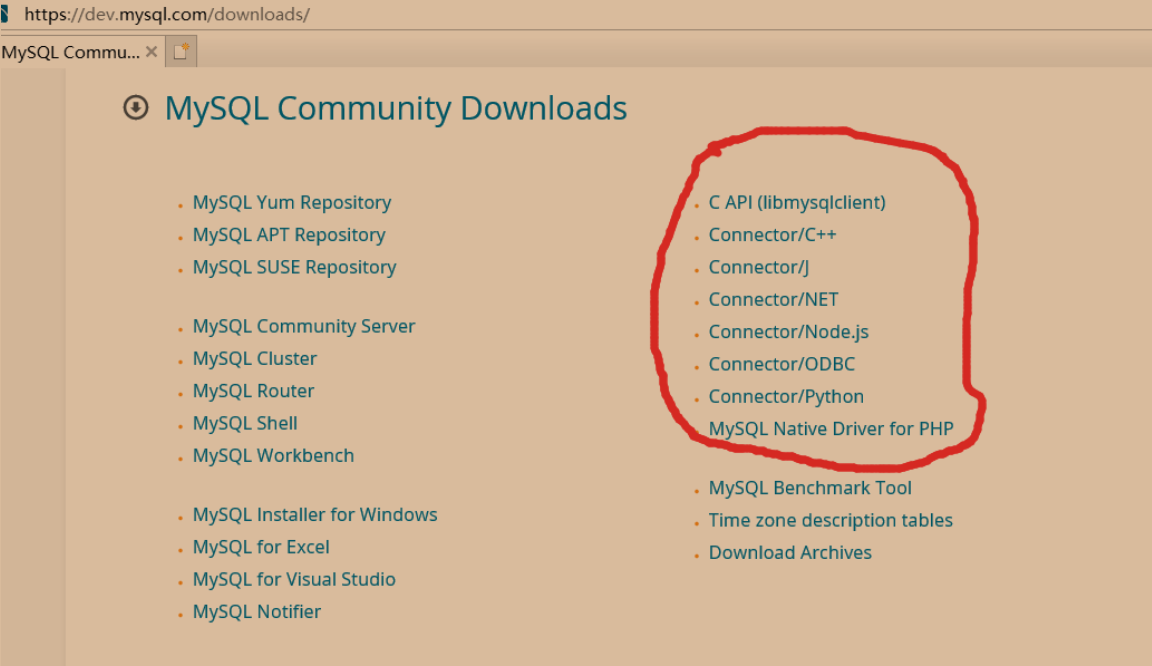
Task: Open MySQL Benchmark Tool link
Action: [x=810, y=487]
